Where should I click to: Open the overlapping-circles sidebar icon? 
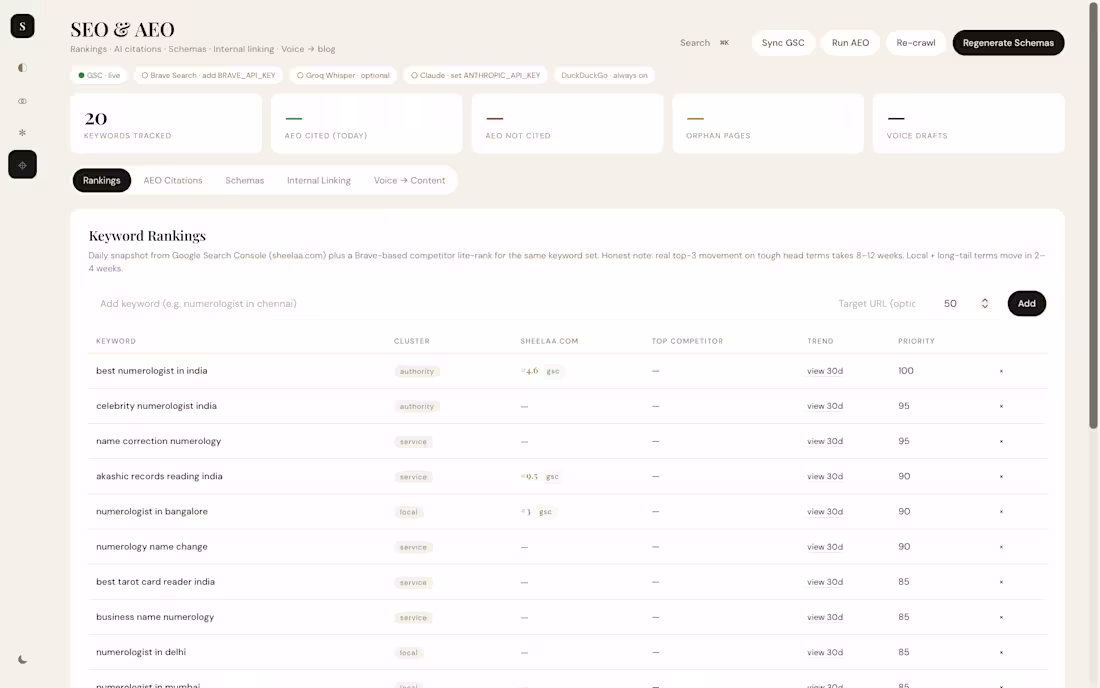(x=22, y=101)
